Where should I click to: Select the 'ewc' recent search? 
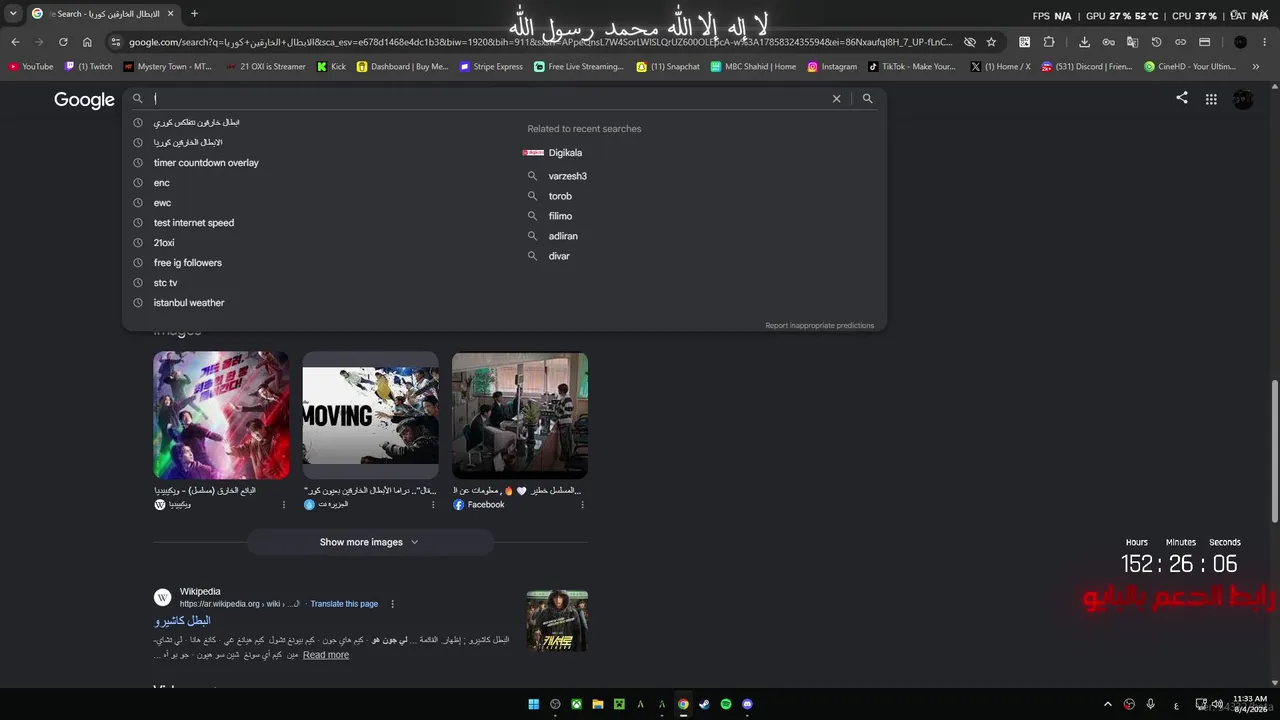162,203
